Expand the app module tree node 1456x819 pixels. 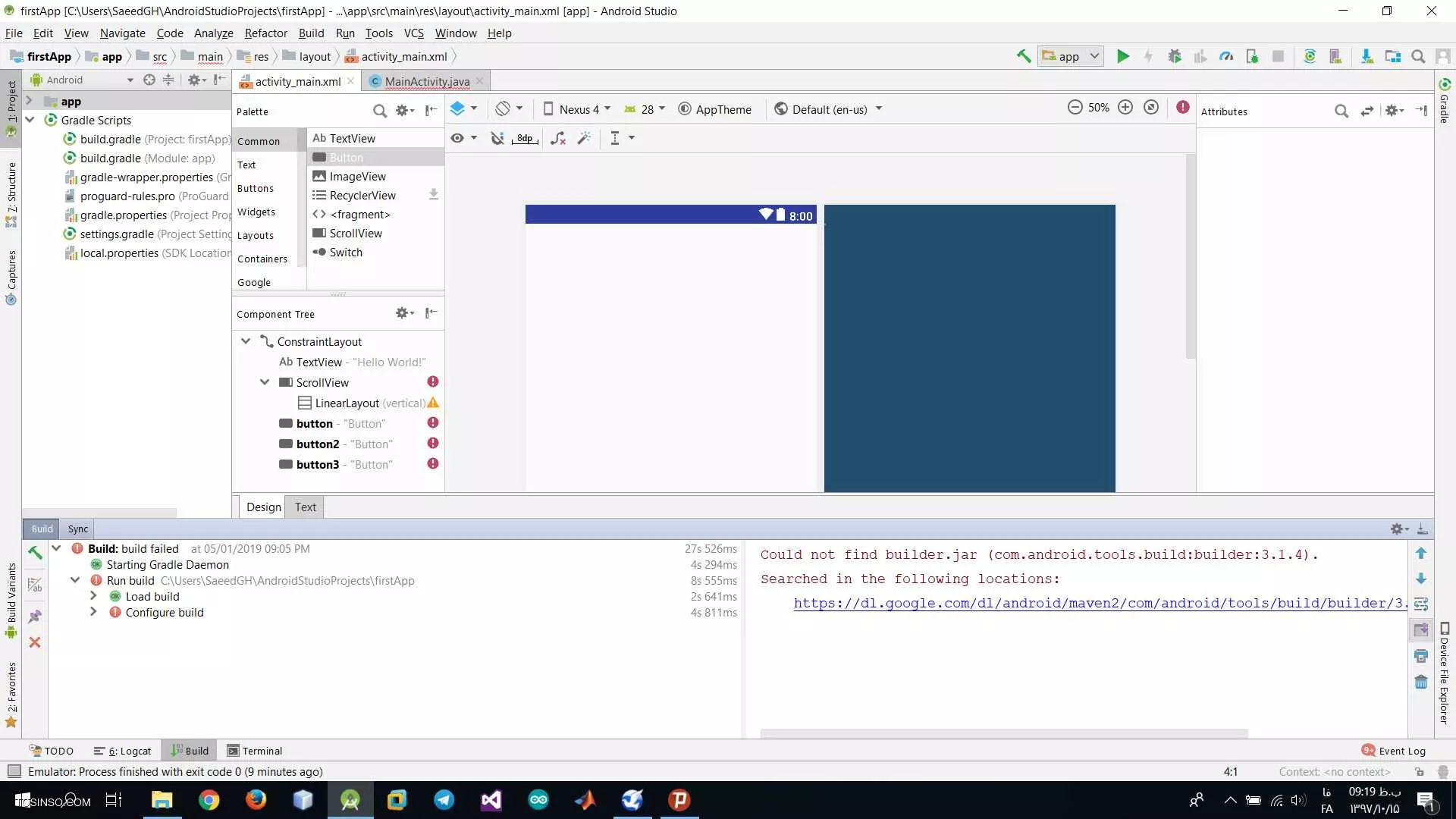30,101
